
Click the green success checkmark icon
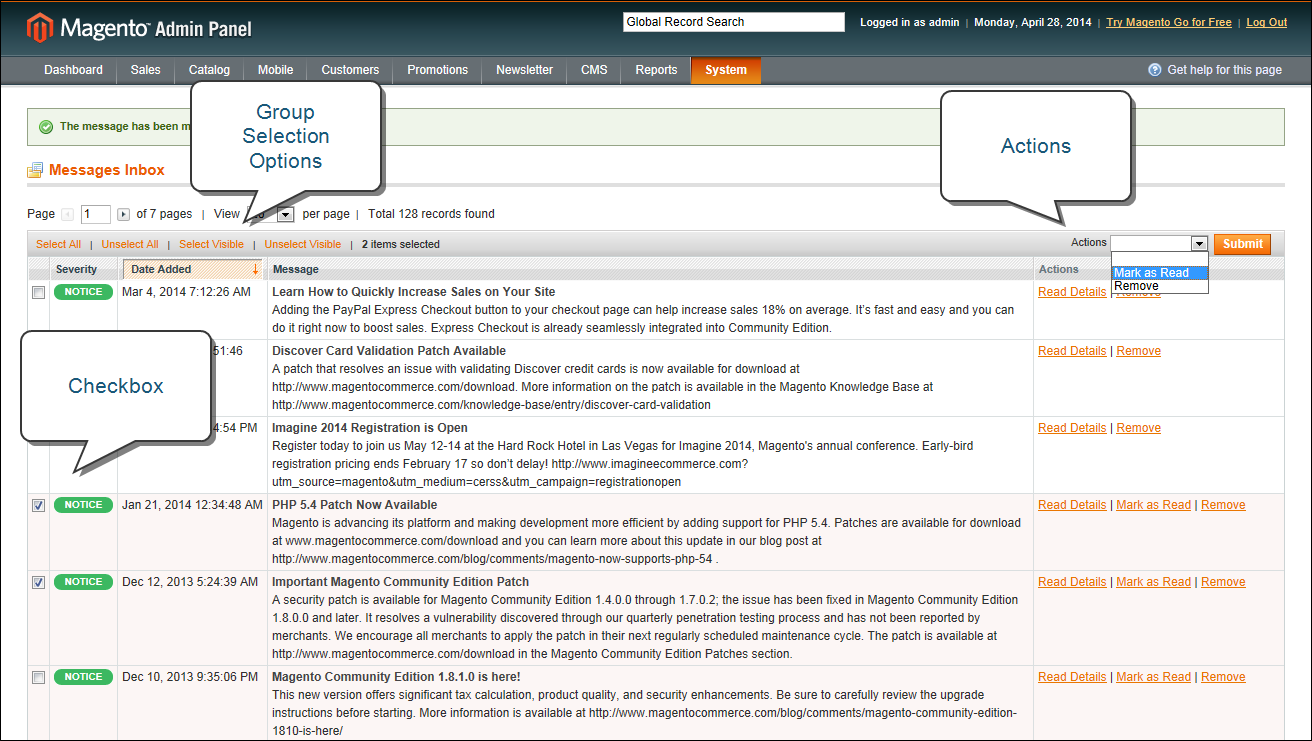point(45,127)
